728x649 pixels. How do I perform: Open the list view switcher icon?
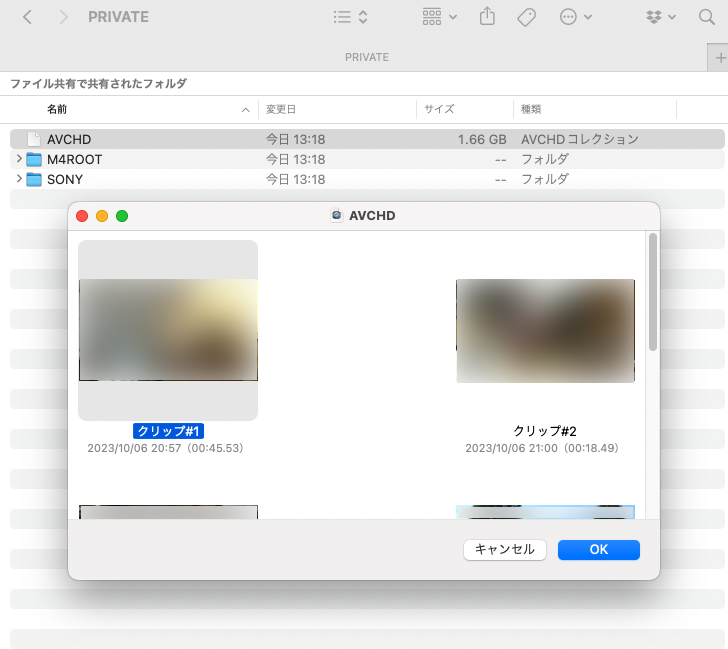(x=351, y=17)
